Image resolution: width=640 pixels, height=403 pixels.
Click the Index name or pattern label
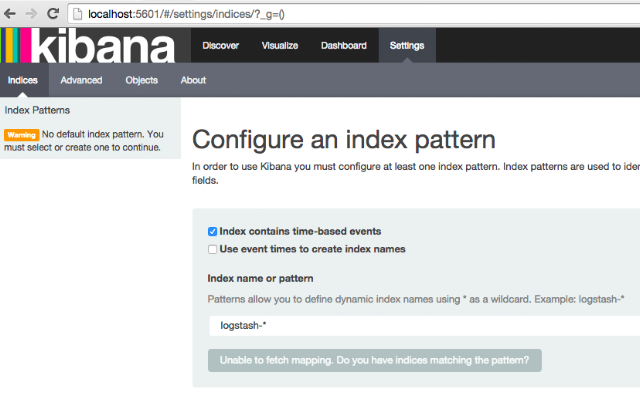260,278
